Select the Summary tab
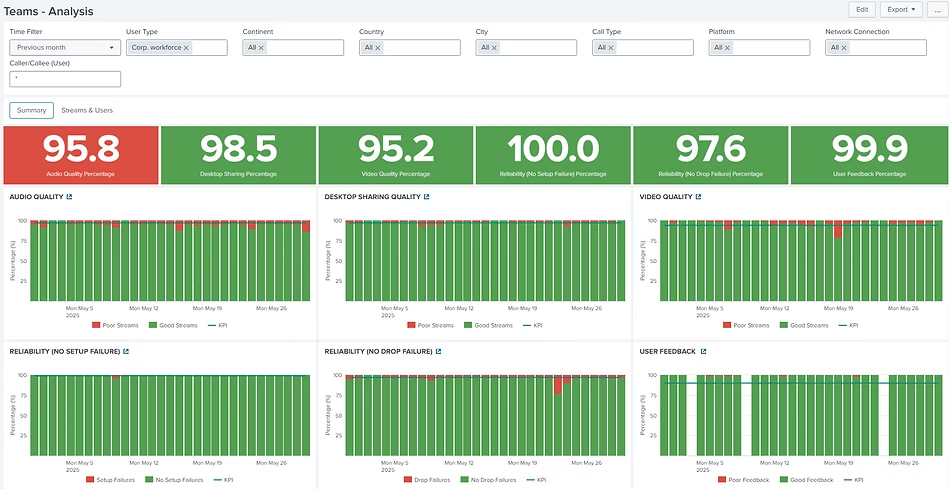 (x=29, y=110)
